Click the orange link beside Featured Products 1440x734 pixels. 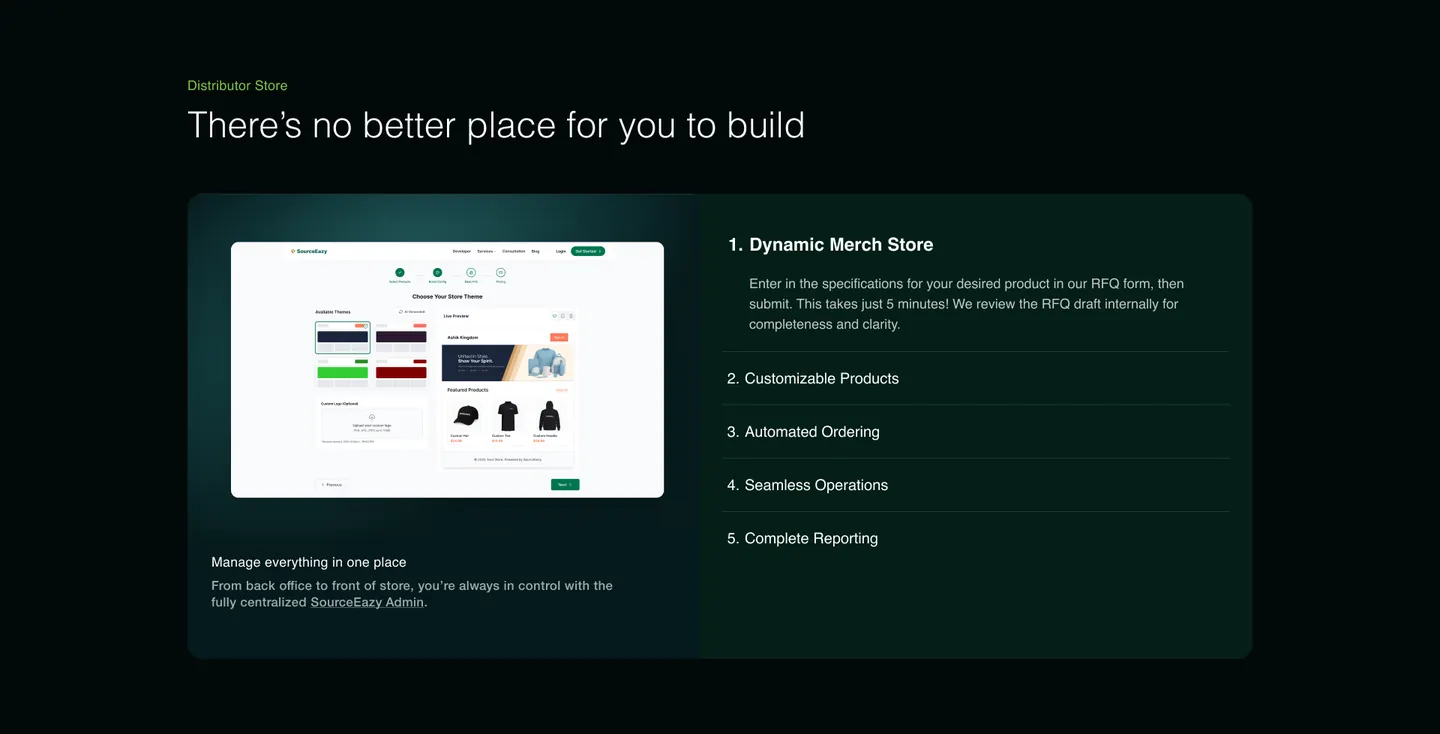(x=562, y=390)
